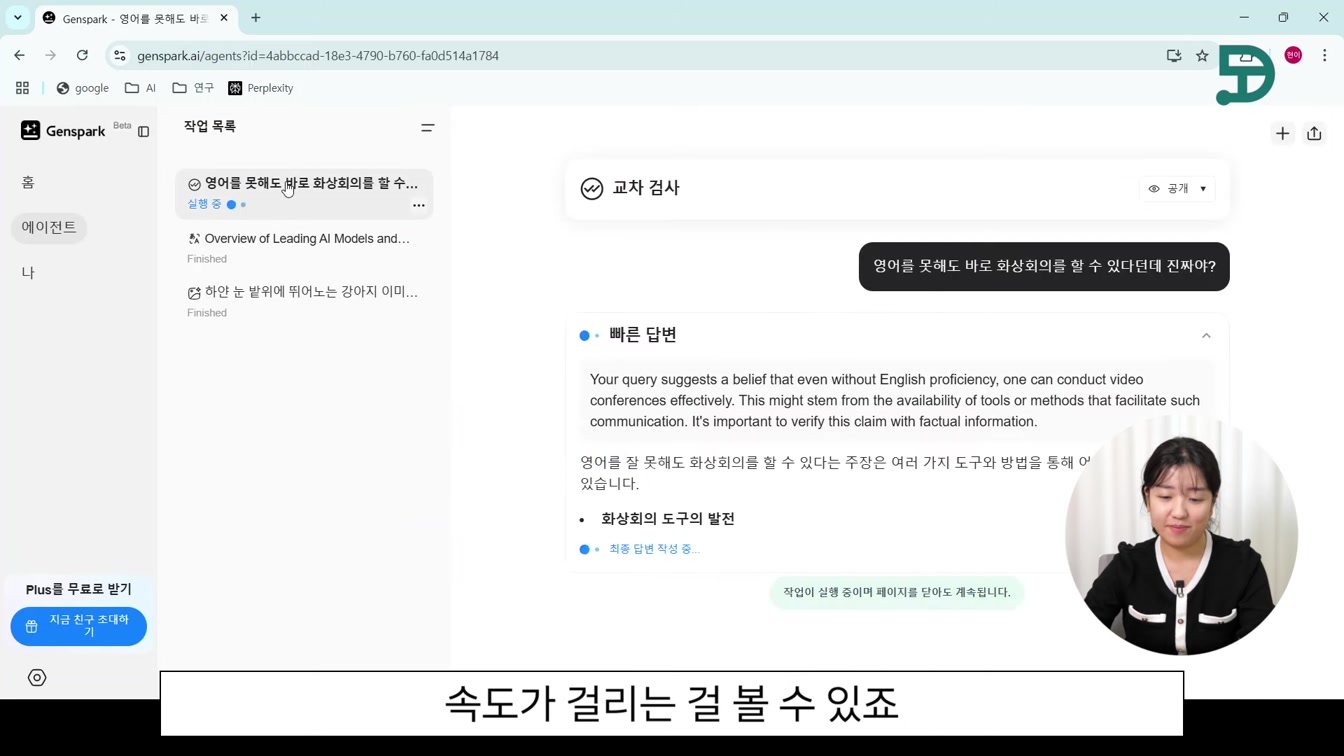
Task: Click the 작업 목록 heading
Action: [210, 127]
